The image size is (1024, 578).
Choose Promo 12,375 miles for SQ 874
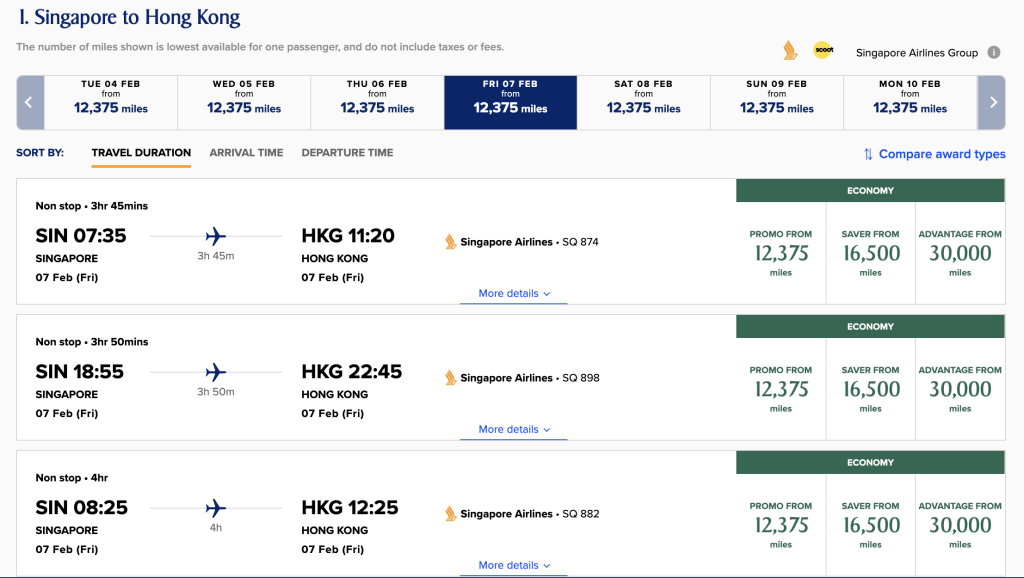click(781, 253)
